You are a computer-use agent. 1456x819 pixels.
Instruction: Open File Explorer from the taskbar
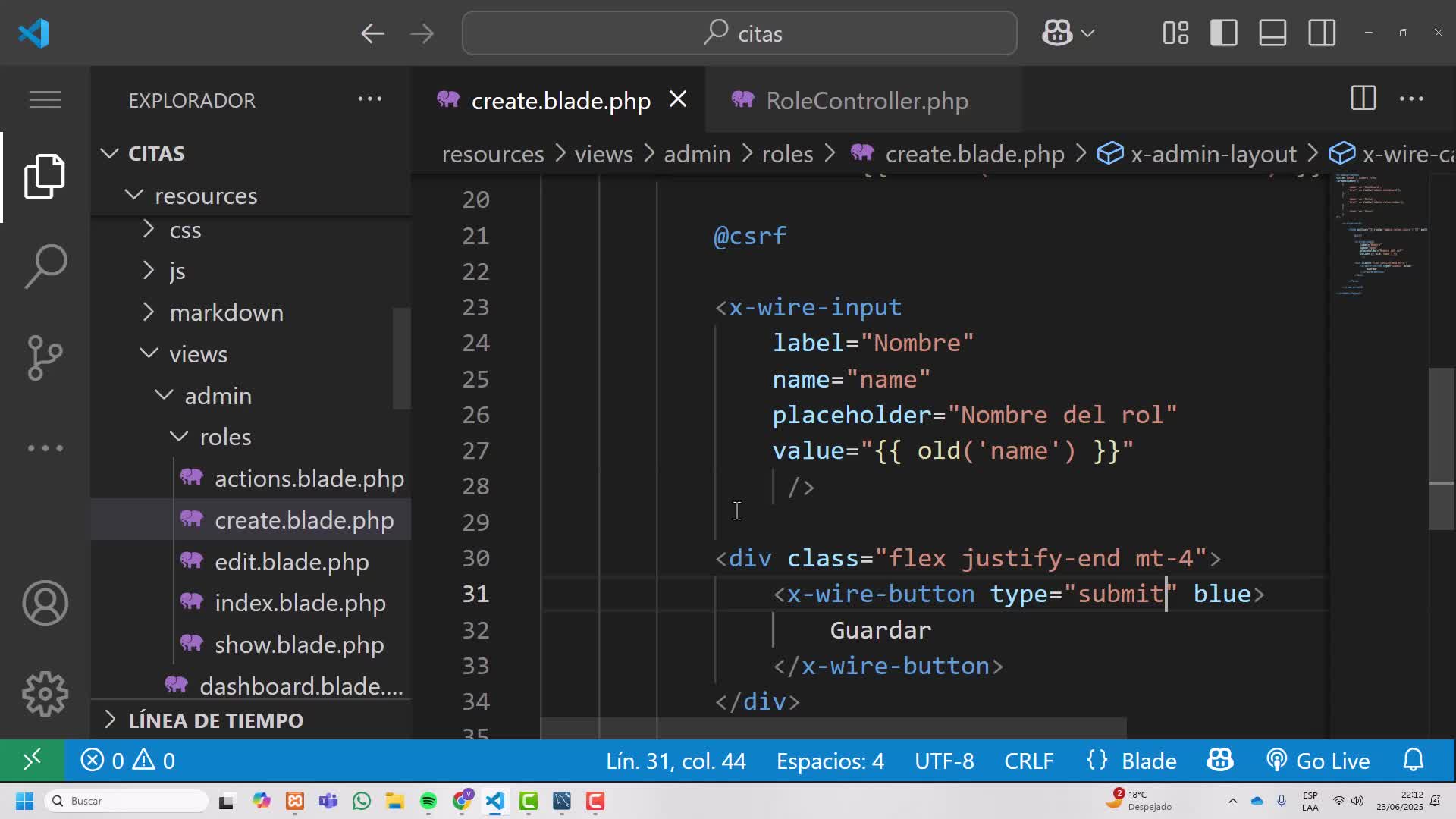394,801
